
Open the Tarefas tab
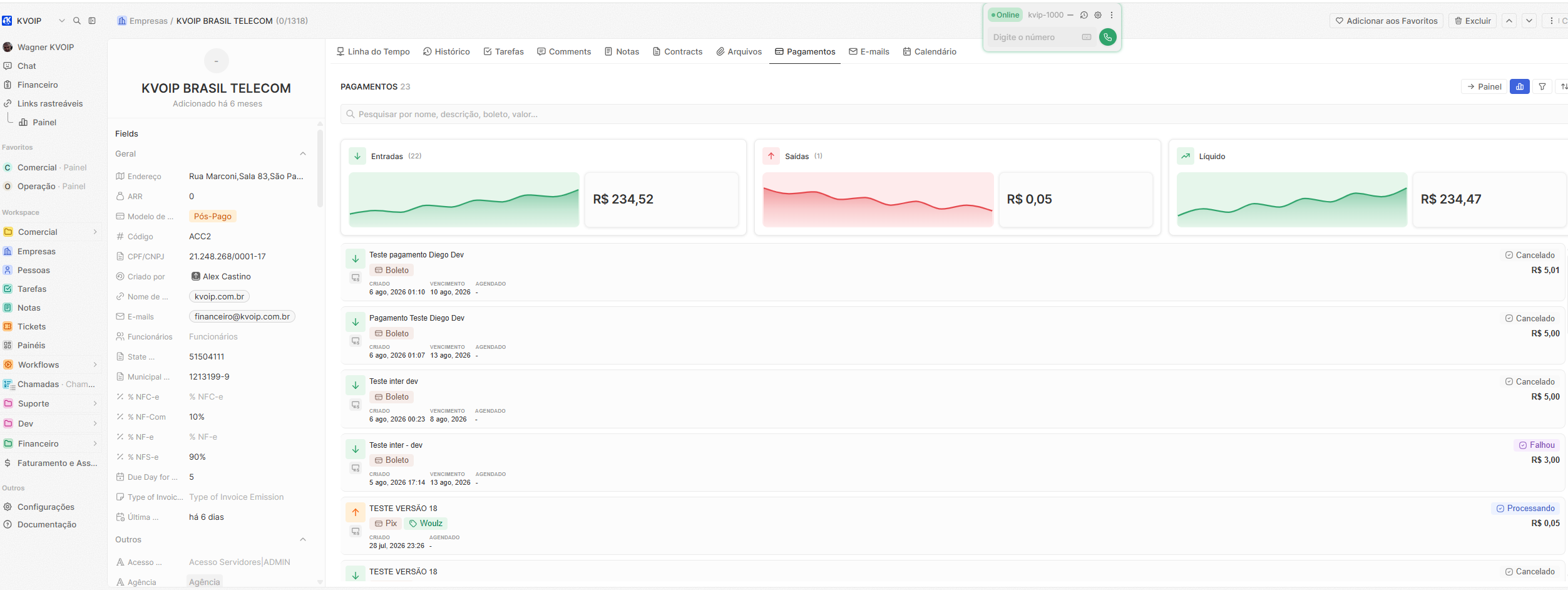tap(504, 51)
